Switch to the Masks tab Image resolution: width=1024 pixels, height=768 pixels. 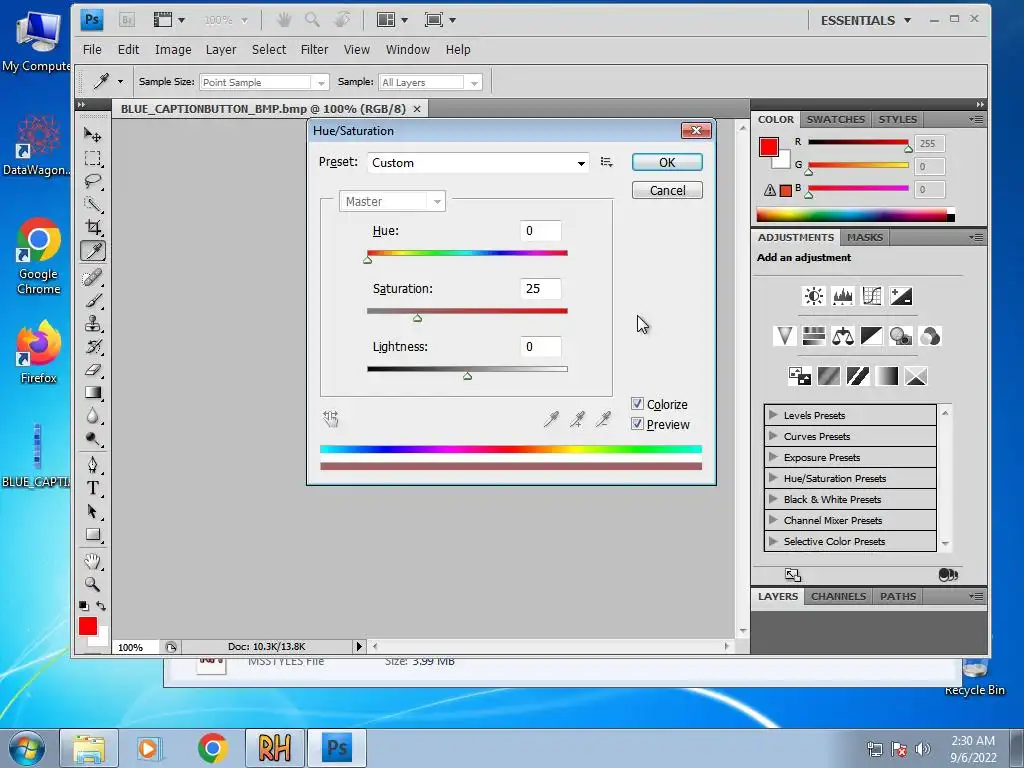865,237
